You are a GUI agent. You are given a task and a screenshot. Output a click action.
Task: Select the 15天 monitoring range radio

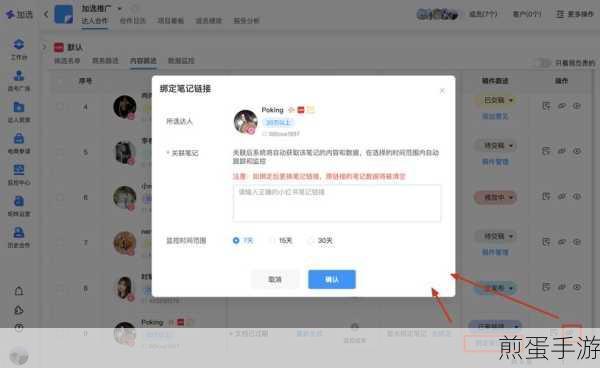(x=272, y=240)
